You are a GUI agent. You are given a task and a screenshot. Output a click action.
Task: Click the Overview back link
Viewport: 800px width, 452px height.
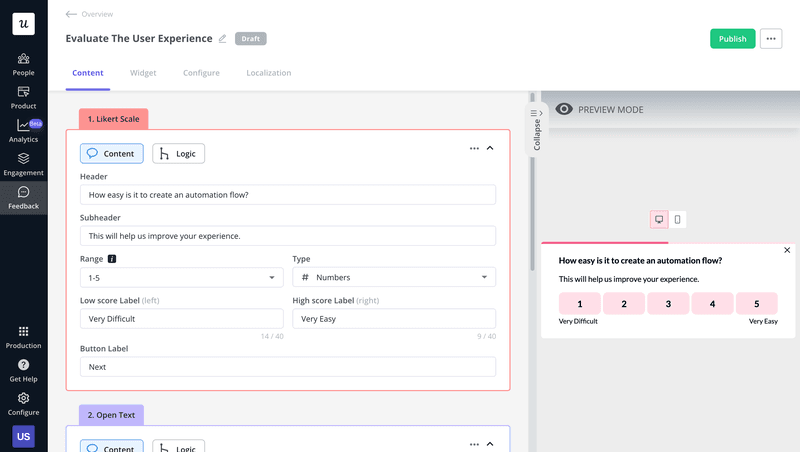click(x=97, y=14)
